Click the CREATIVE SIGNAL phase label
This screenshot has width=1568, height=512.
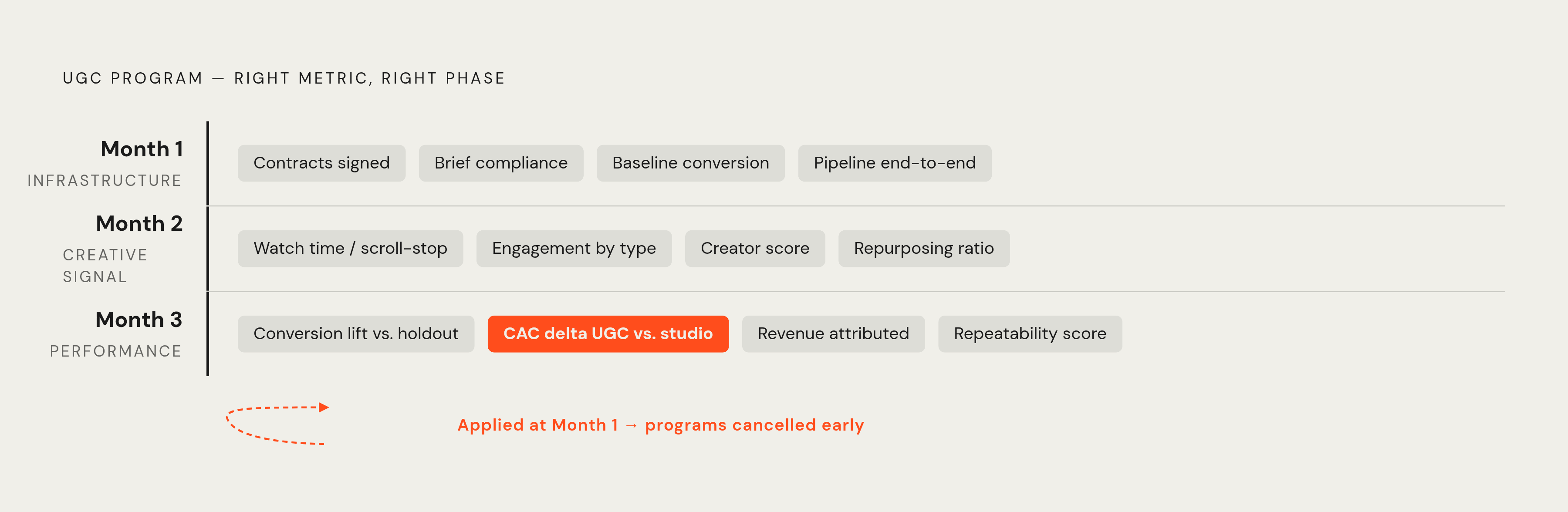click(105, 266)
